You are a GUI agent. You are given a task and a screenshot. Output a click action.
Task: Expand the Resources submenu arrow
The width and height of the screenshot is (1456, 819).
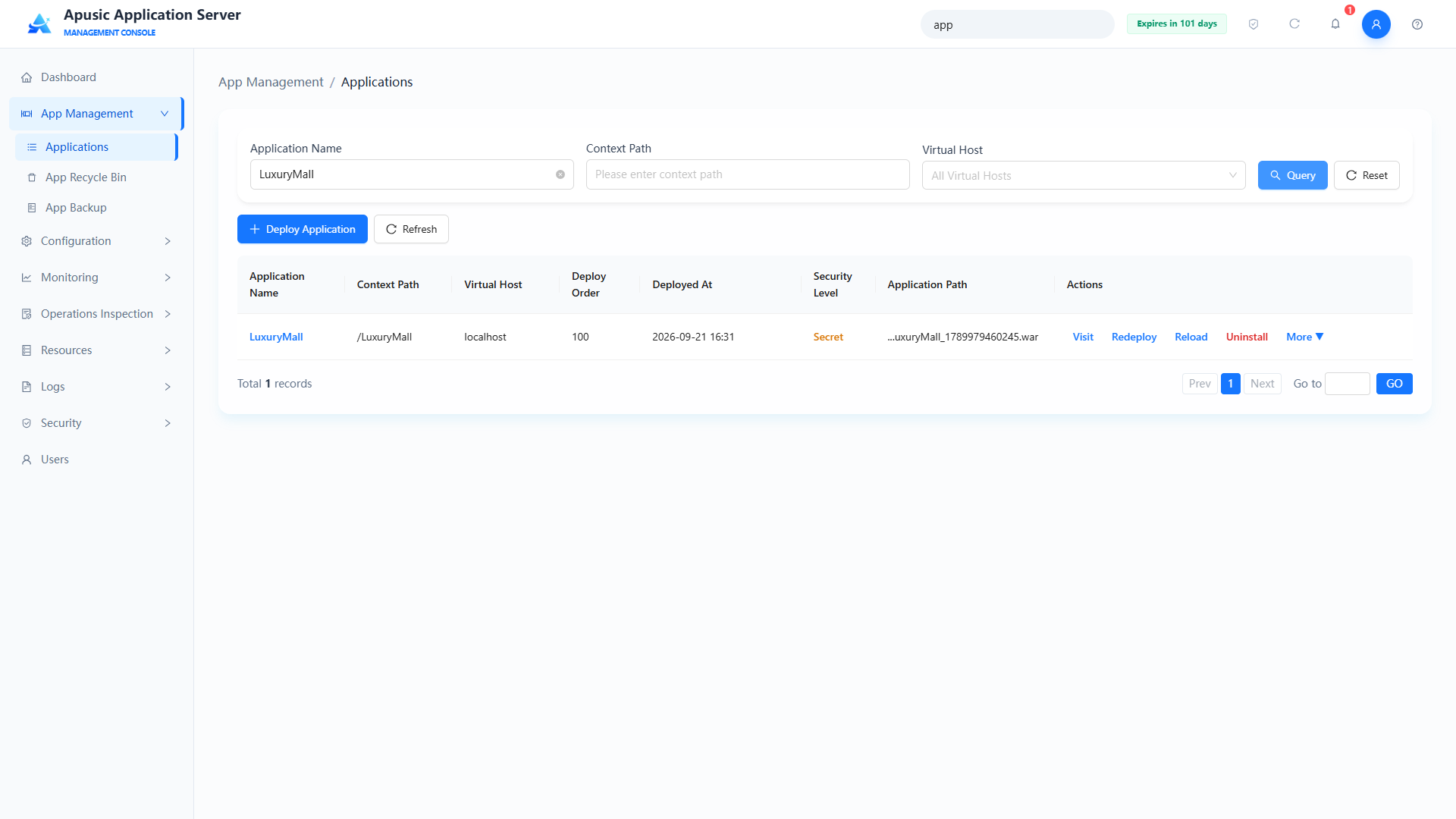point(168,350)
